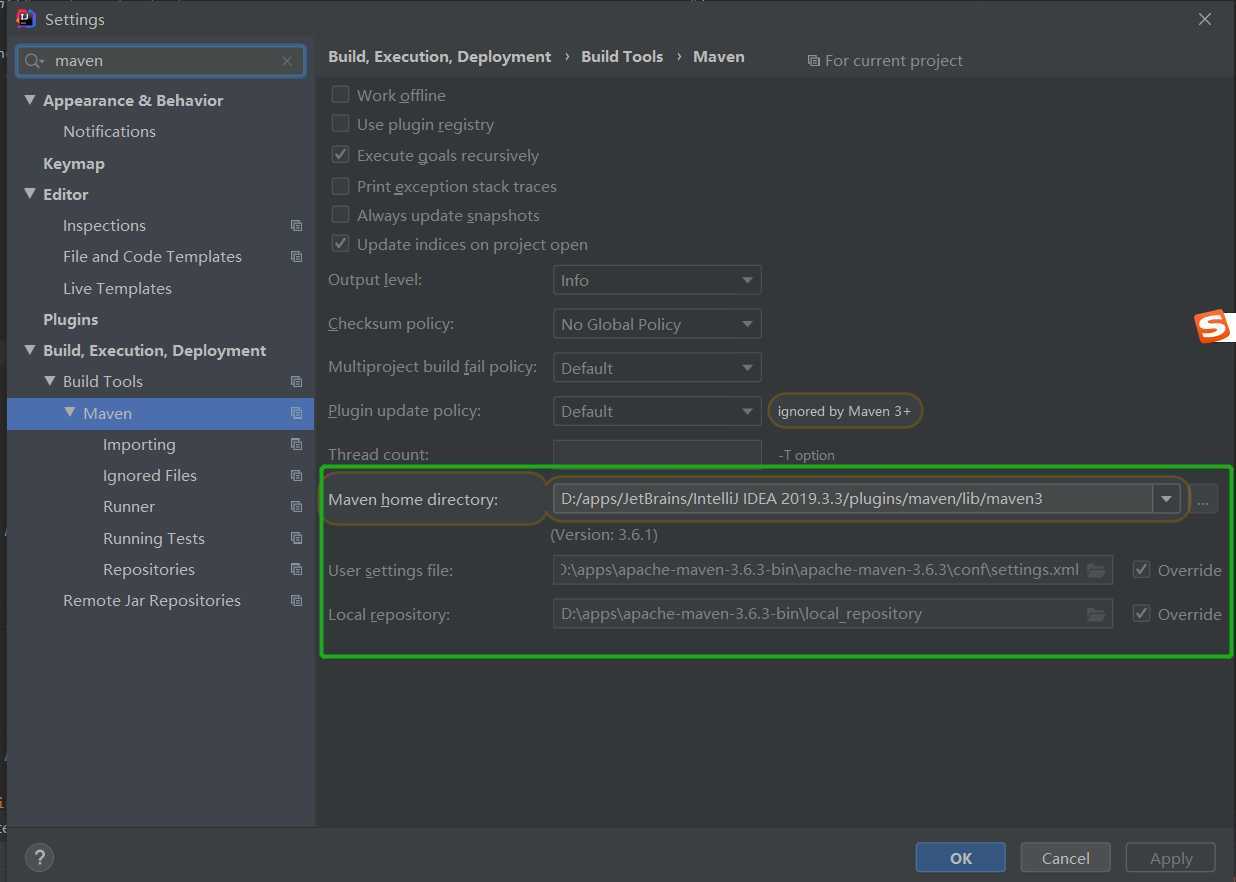Collapse the Maven tree node

(70, 413)
